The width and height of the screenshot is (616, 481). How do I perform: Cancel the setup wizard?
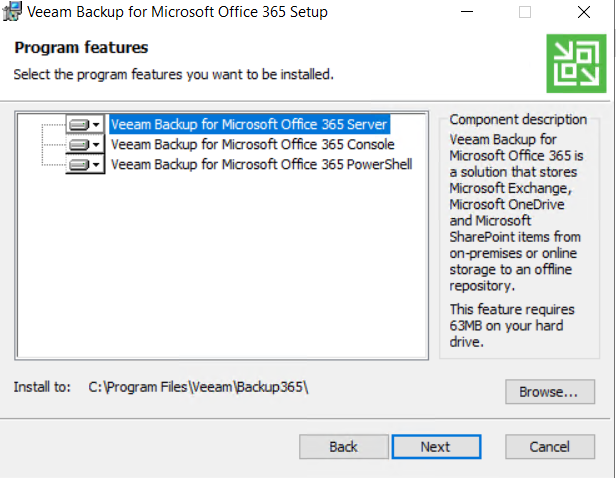point(550,446)
